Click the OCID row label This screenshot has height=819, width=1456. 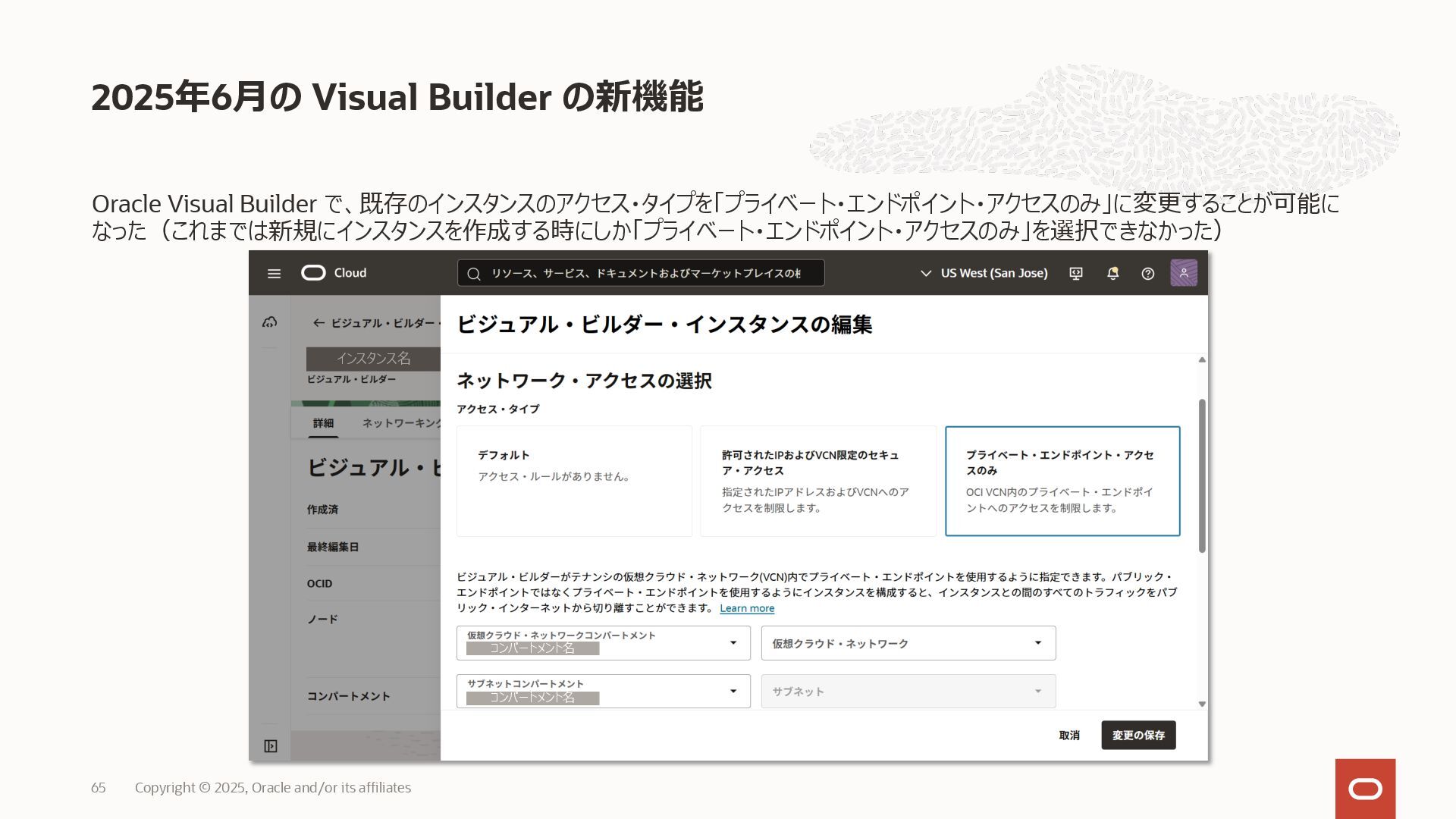click(x=319, y=584)
